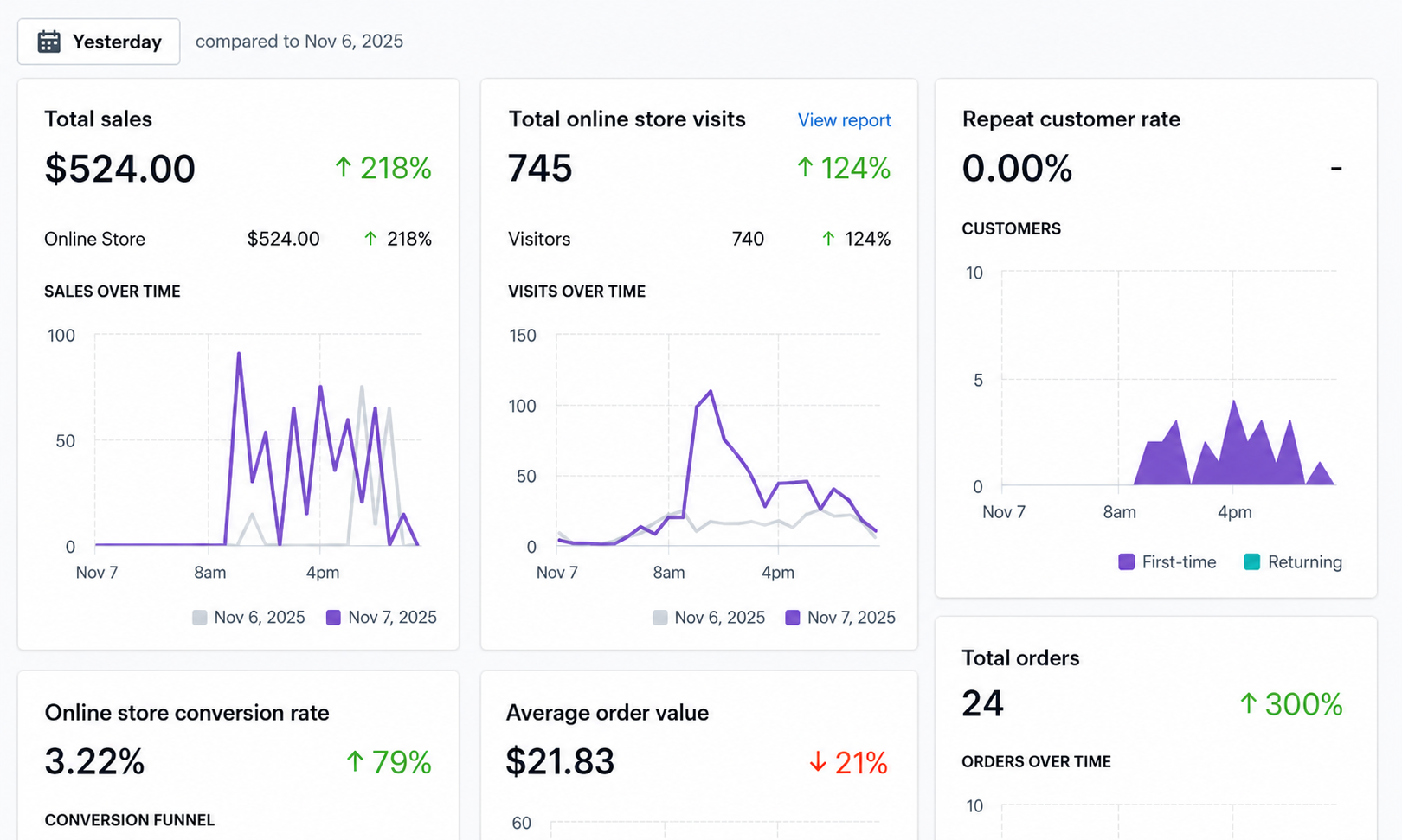Click the up arrow in Online Store row
This screenshot has width=1402, height=840.
[x=370, y=238]
